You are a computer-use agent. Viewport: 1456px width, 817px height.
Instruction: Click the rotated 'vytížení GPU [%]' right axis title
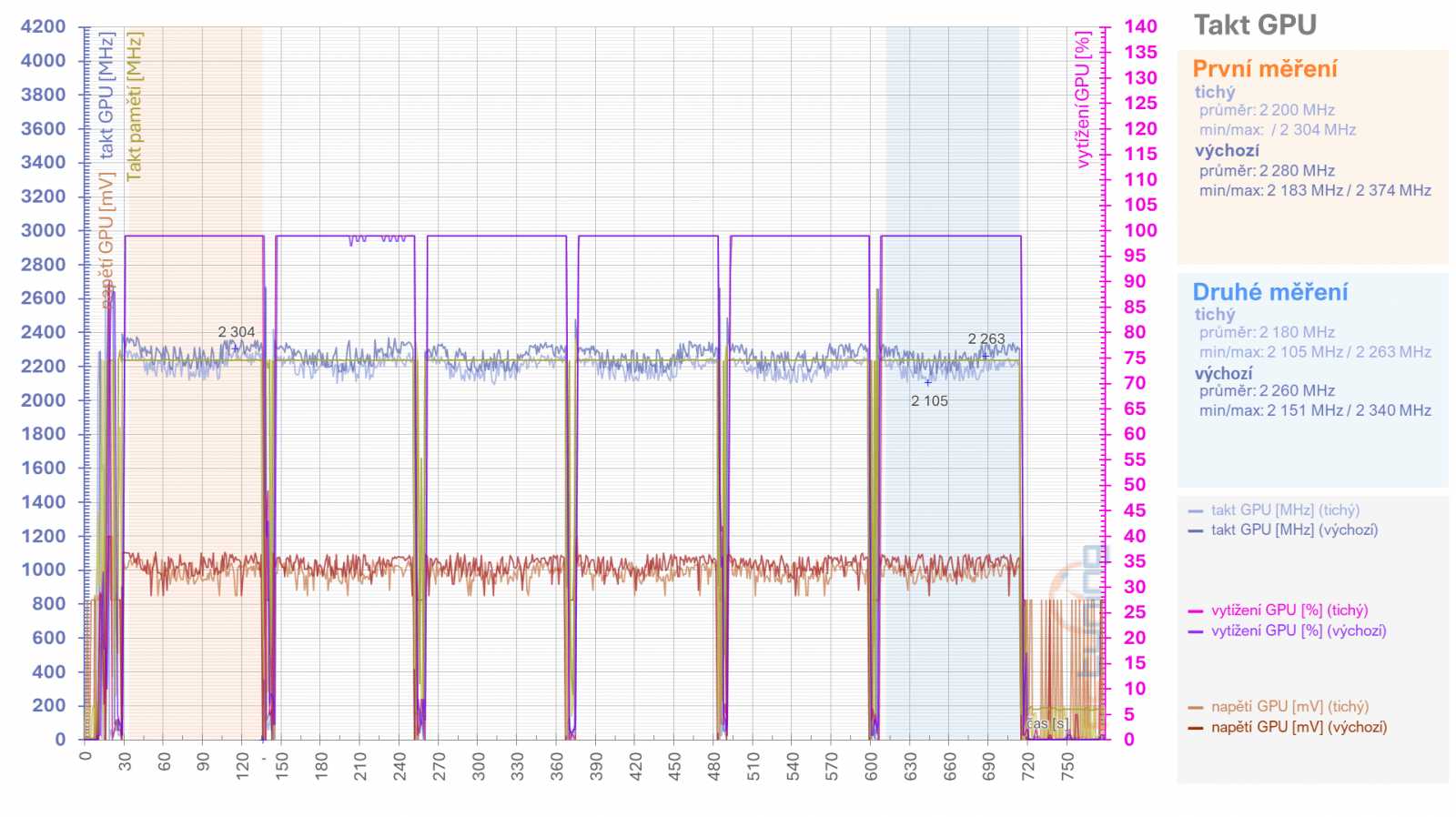click(1082, 100)
